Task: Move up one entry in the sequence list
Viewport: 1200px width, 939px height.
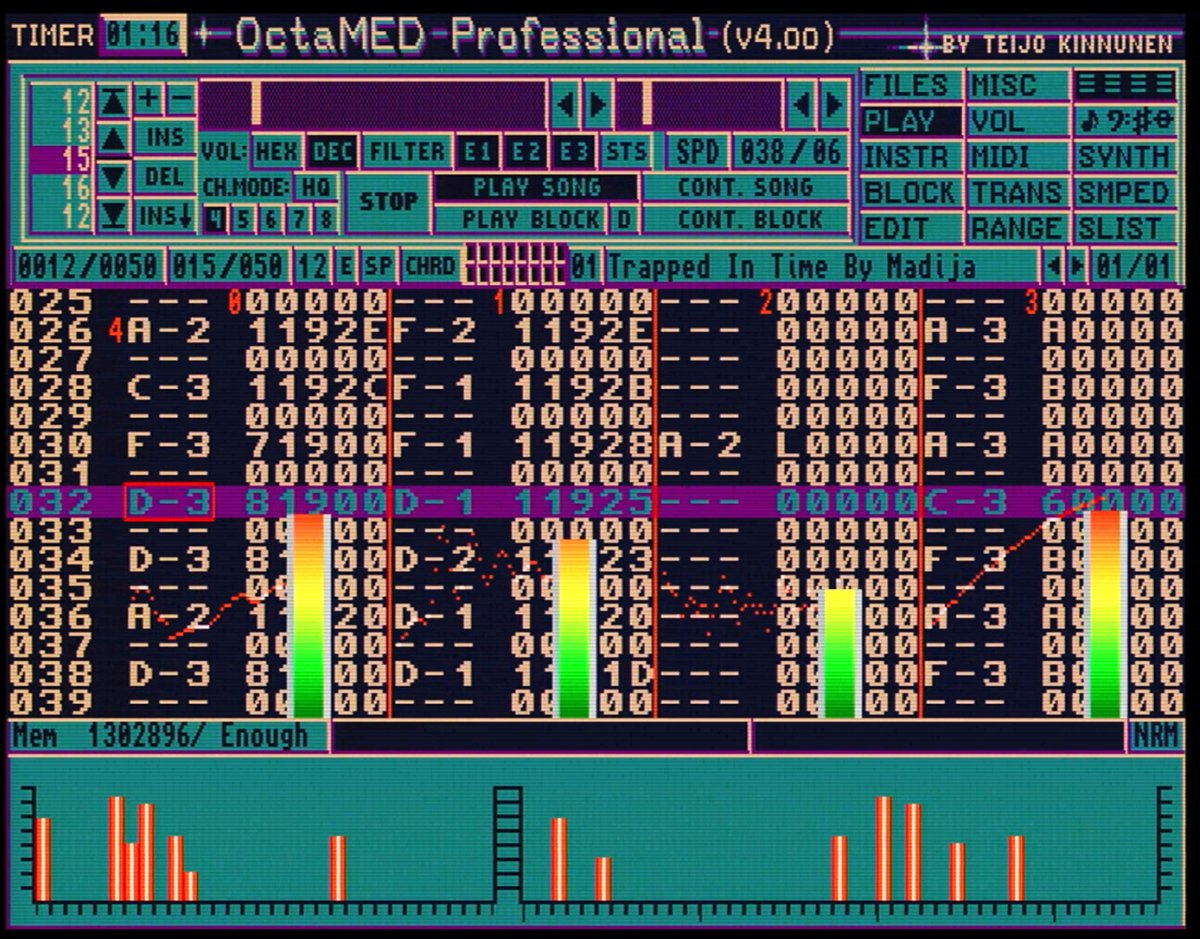Action: click(x=114, y=138)
